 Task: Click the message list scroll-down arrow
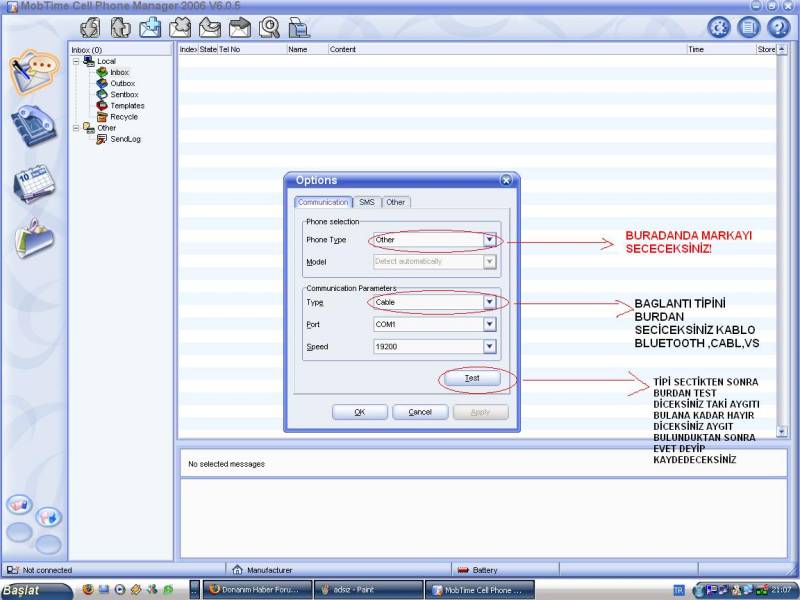coord(782,431)
